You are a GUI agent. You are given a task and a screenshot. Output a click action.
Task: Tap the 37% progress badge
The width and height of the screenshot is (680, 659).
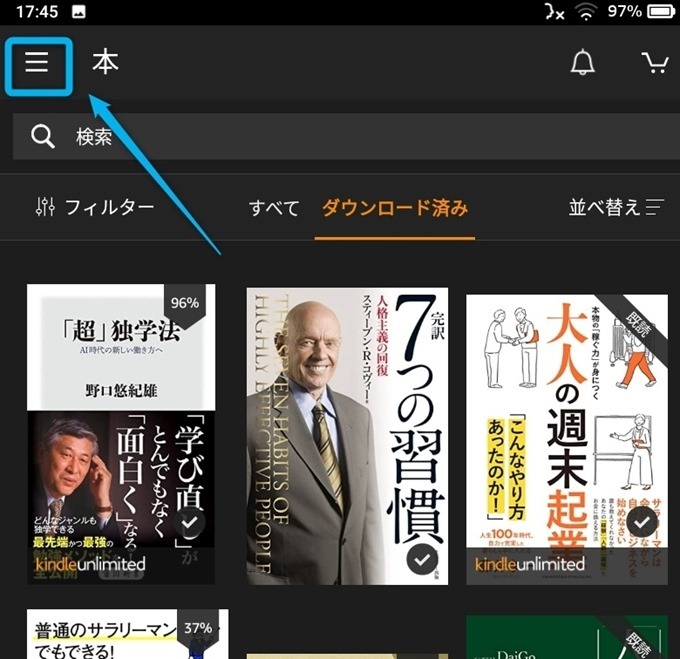click(x=197, y=631)
